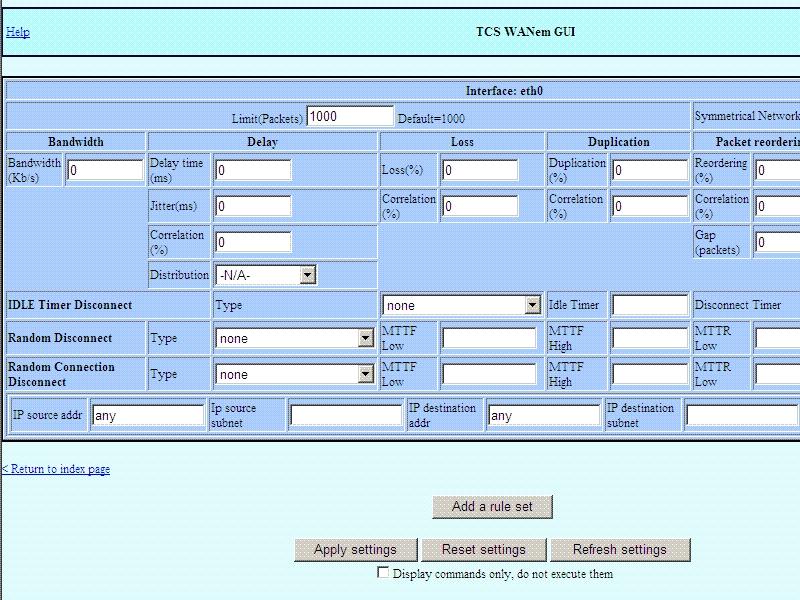This screenshot has height=600, width=800.
Task: Open the Help link
Action: 18,32
